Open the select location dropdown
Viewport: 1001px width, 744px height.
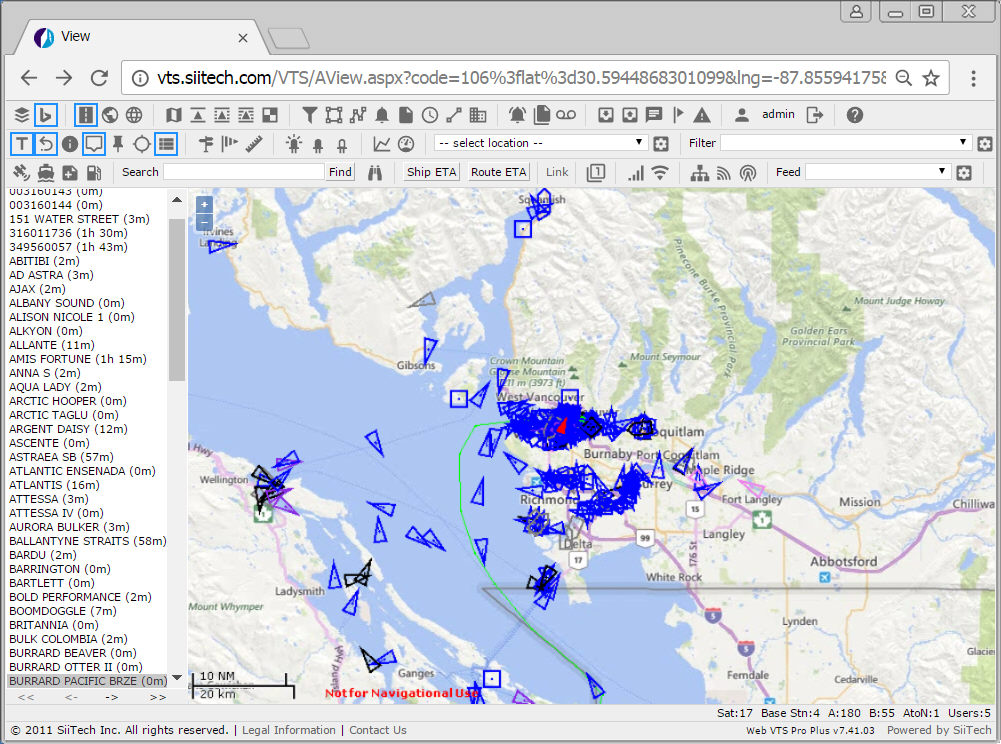pos(541,143)
